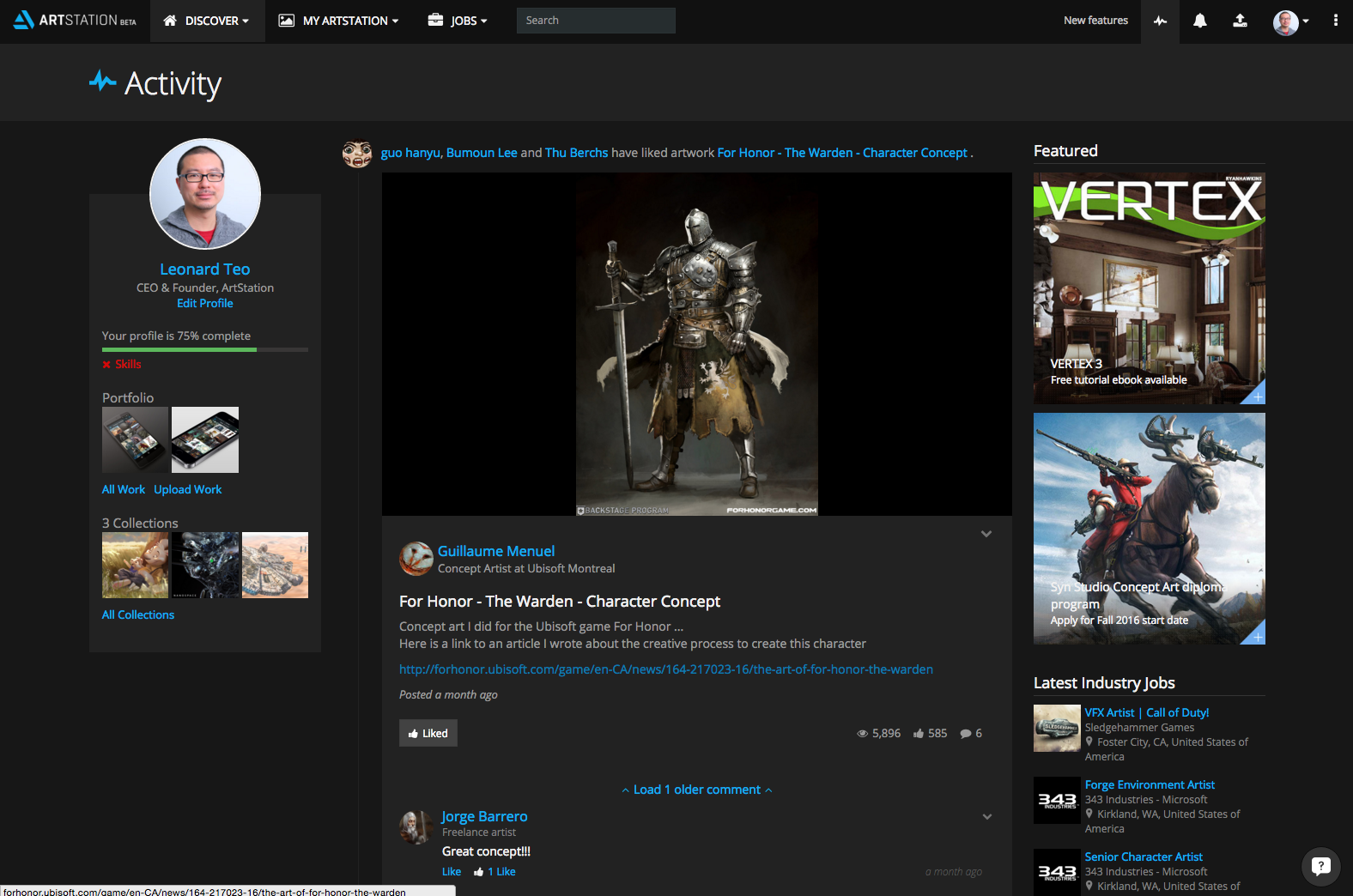This screenshot has height=896, width=1353.
Task: Open the Discover dropdown menu
Action: tap(207, 21)
